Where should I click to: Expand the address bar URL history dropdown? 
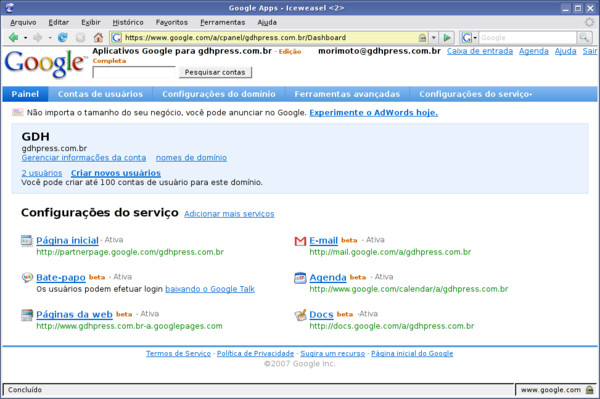[434, 37]
